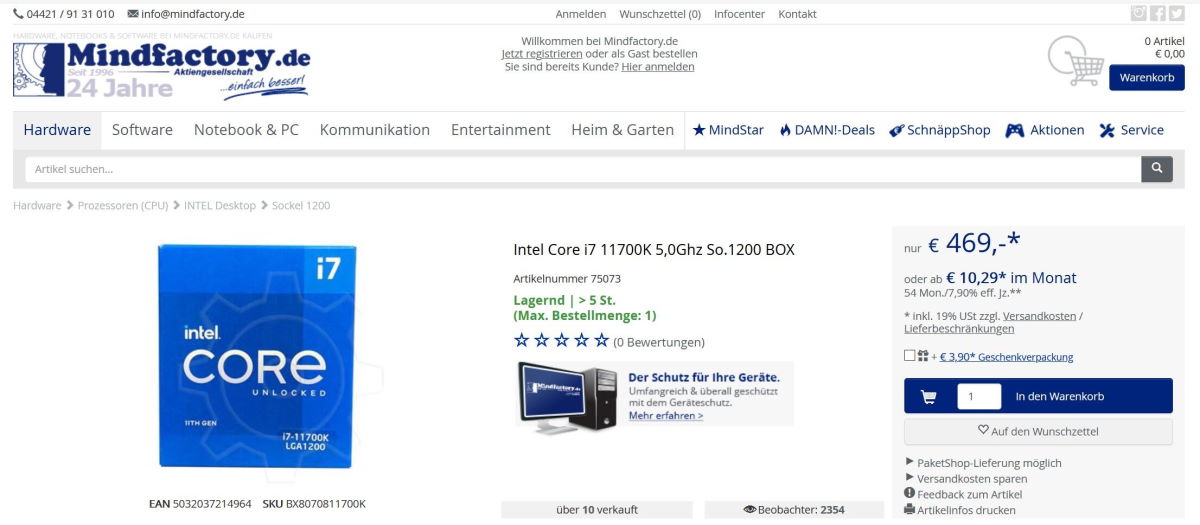Open DAMN!-Deals with flame icon
Viewport: 1200px width, 525px height.
tap(827, 130)
